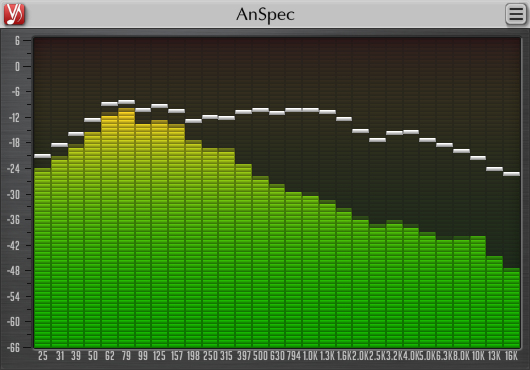Click the 397 frequency label
530x370 pixels.
coord(243,356)
